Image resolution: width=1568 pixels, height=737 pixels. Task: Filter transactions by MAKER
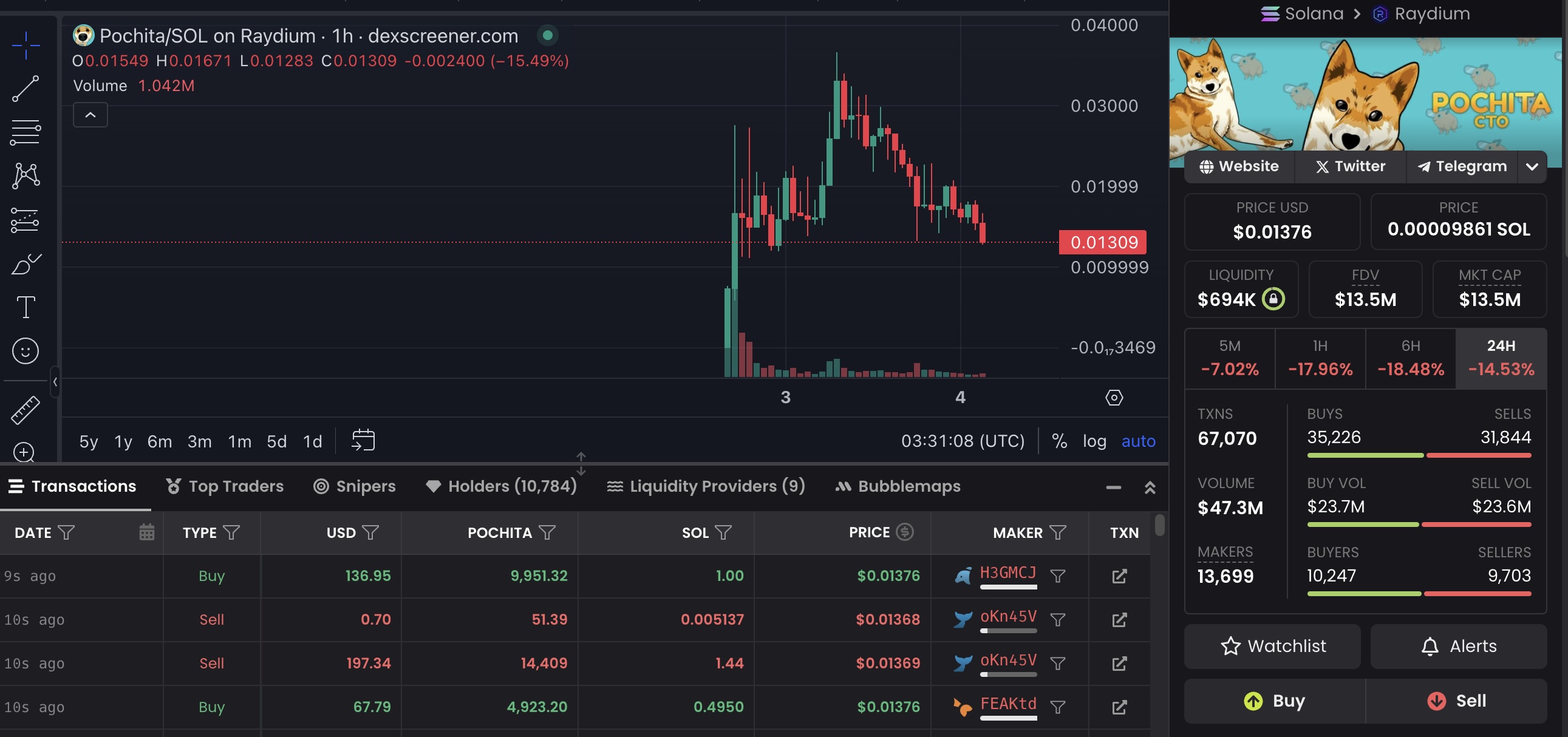[x=1058, y=532]
